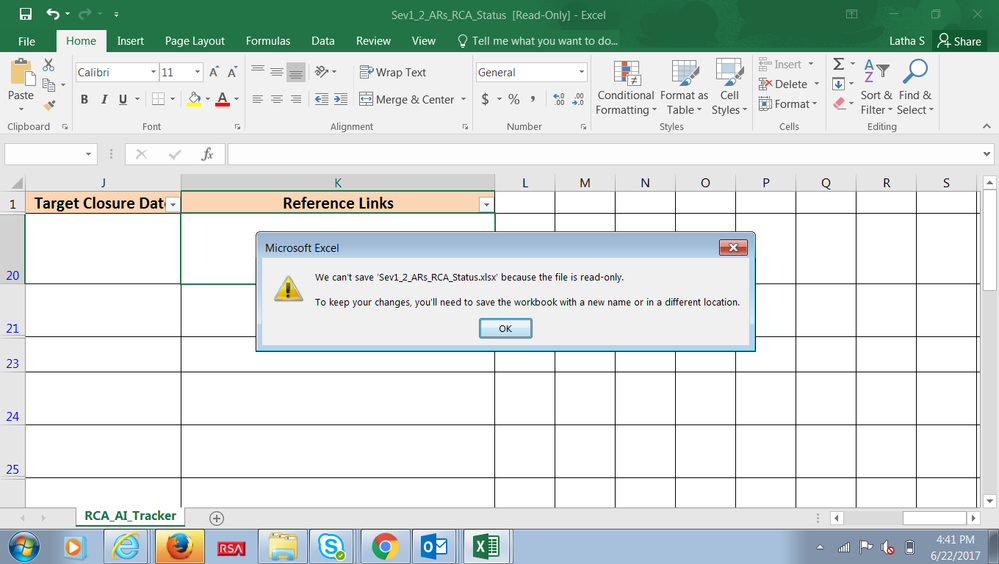Click the Insert Function fx icon
This screenshot has height=564, width=999.
207,154
